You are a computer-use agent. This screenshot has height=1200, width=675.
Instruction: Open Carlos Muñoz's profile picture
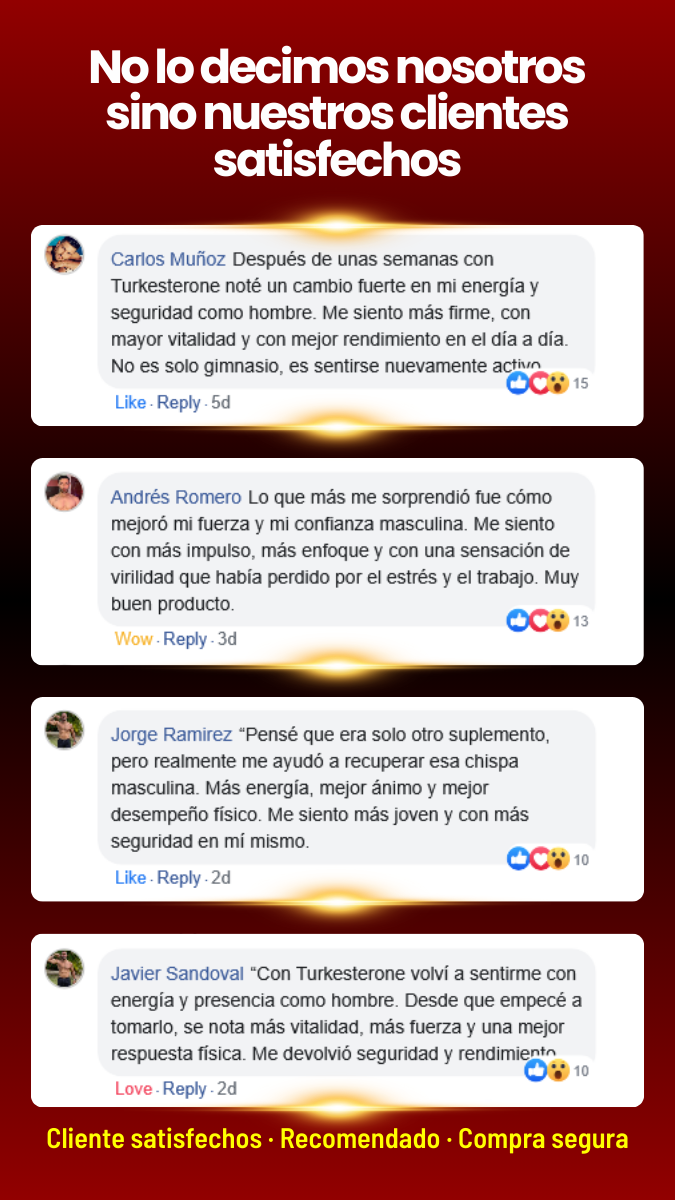pyautogui.click(x=64, y=254)
